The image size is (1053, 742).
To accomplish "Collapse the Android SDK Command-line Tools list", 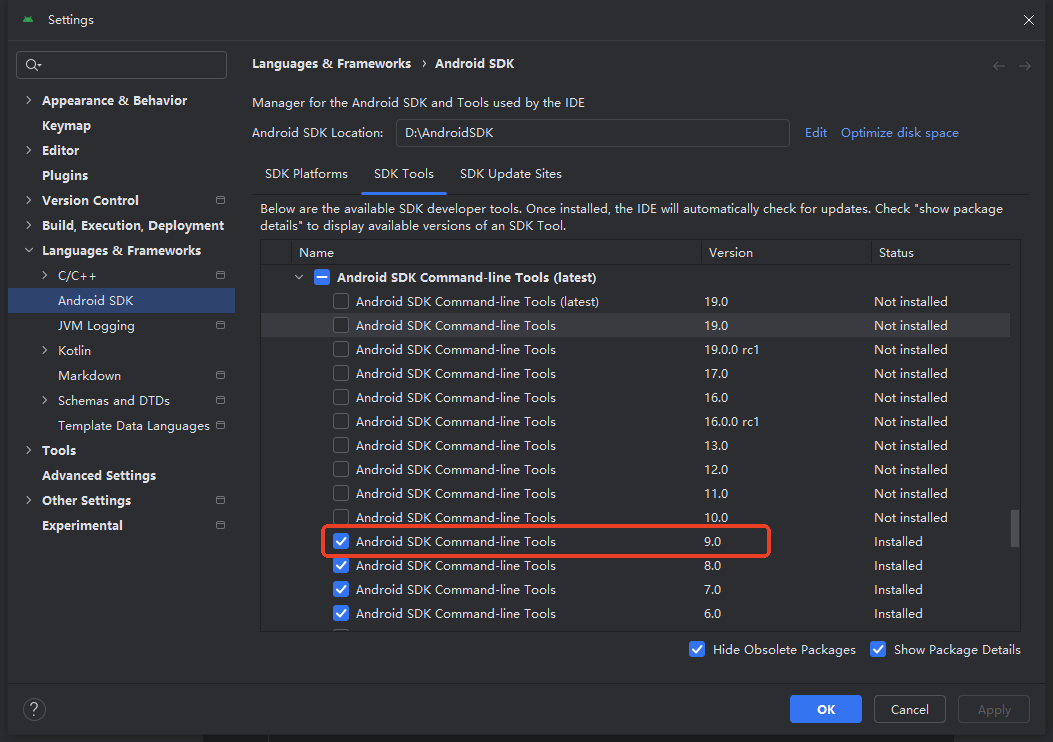I will tap(298, 277).
